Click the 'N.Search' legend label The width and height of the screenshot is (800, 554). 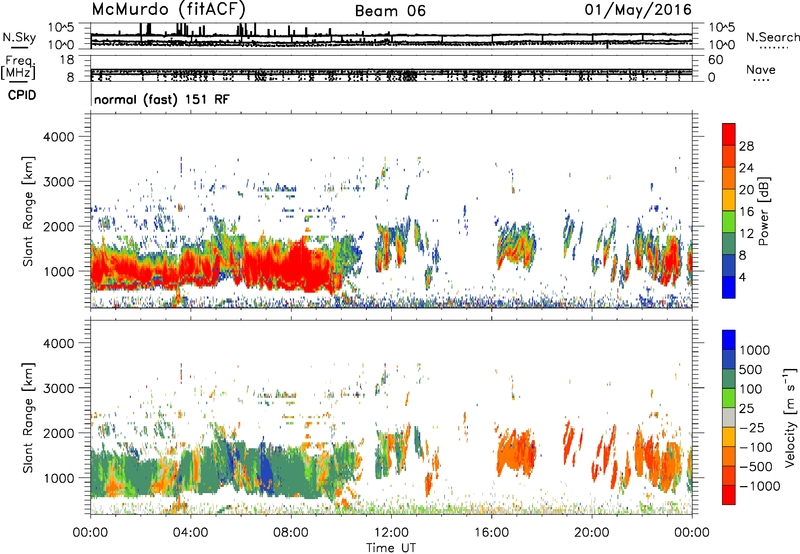(772, 37)
